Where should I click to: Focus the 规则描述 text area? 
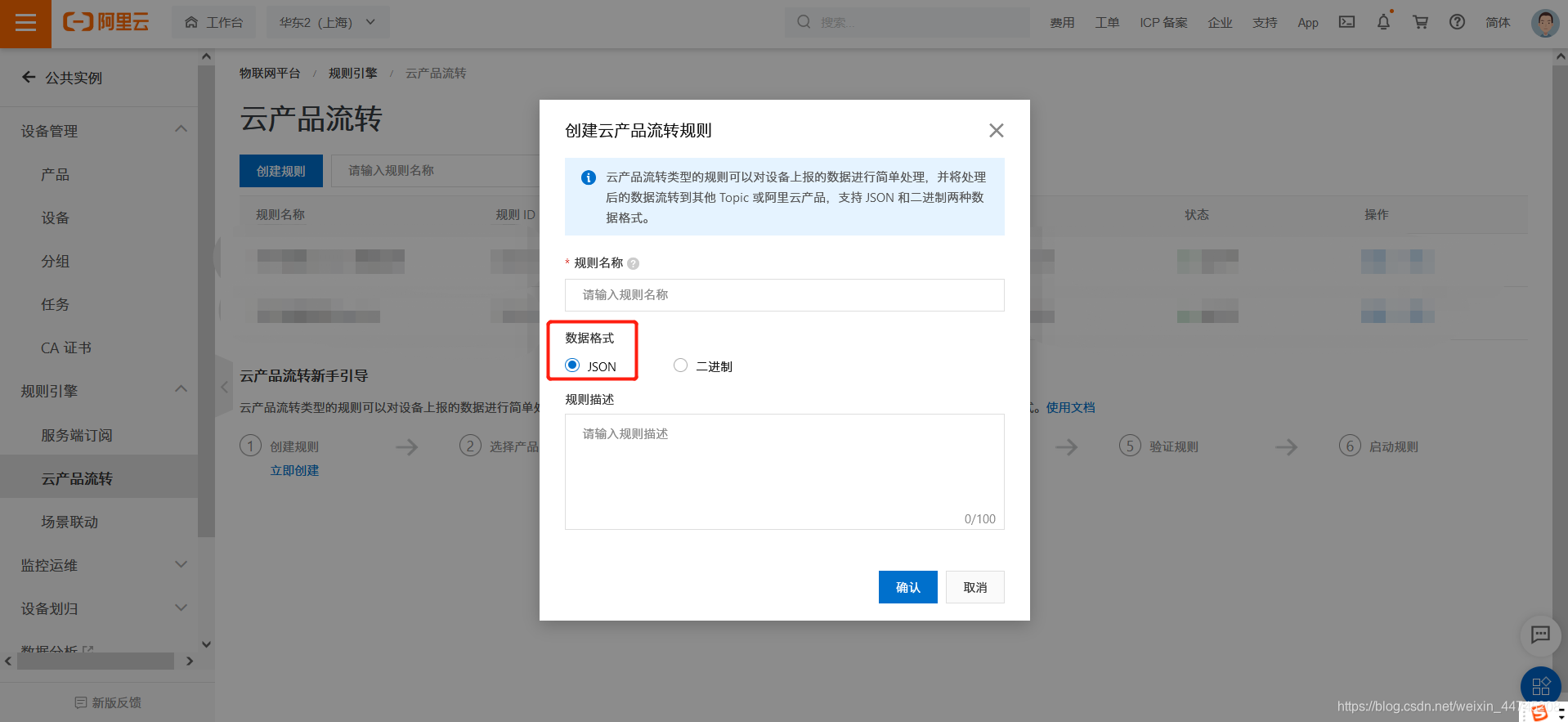click(784, 472)
